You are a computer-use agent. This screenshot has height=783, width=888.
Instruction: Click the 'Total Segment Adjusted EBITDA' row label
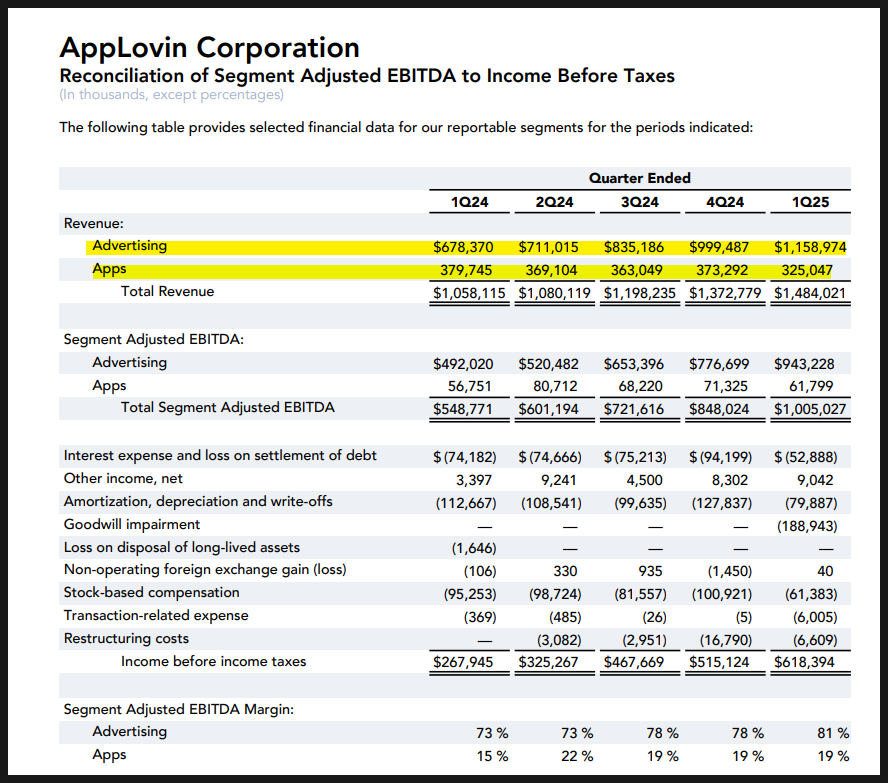click(x=228, y=408)
